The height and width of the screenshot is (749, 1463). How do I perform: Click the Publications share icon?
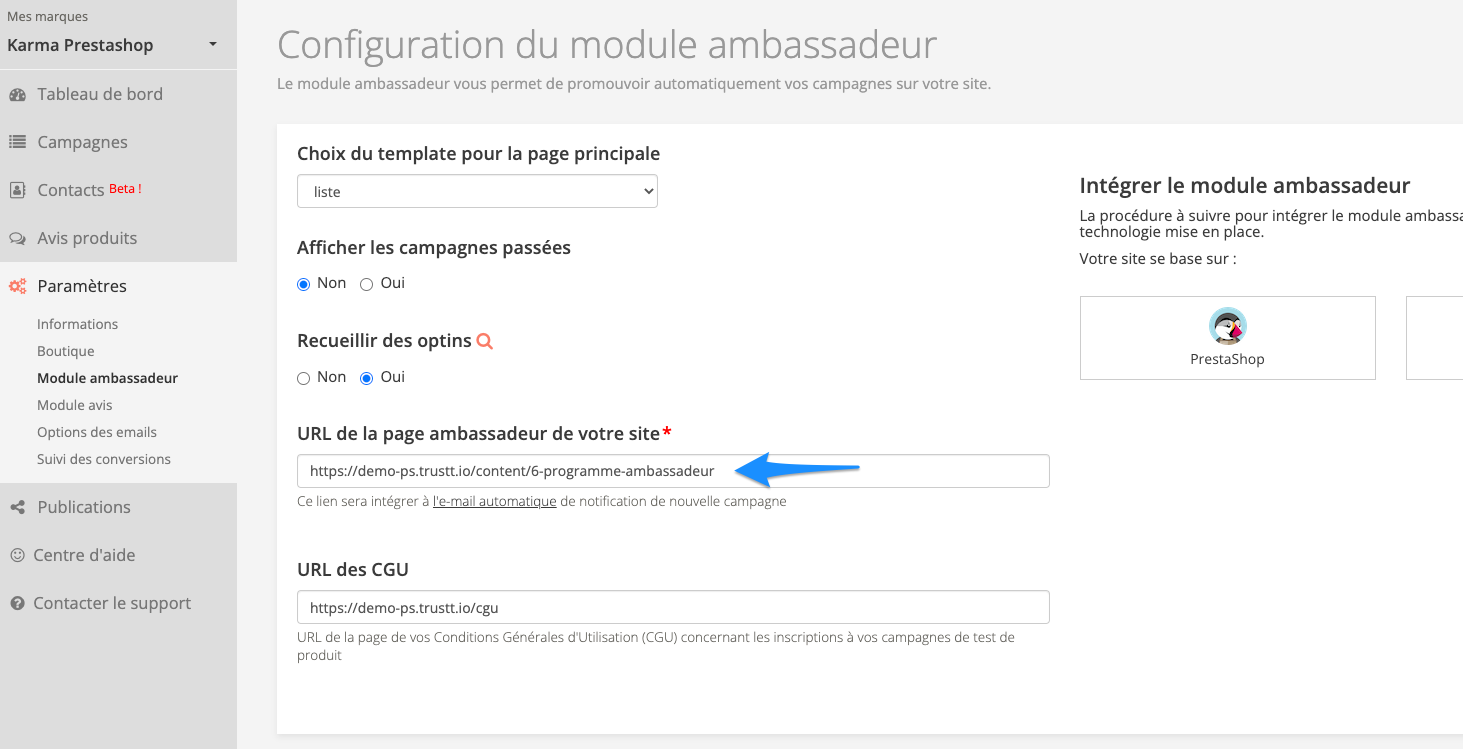point(17,508)
